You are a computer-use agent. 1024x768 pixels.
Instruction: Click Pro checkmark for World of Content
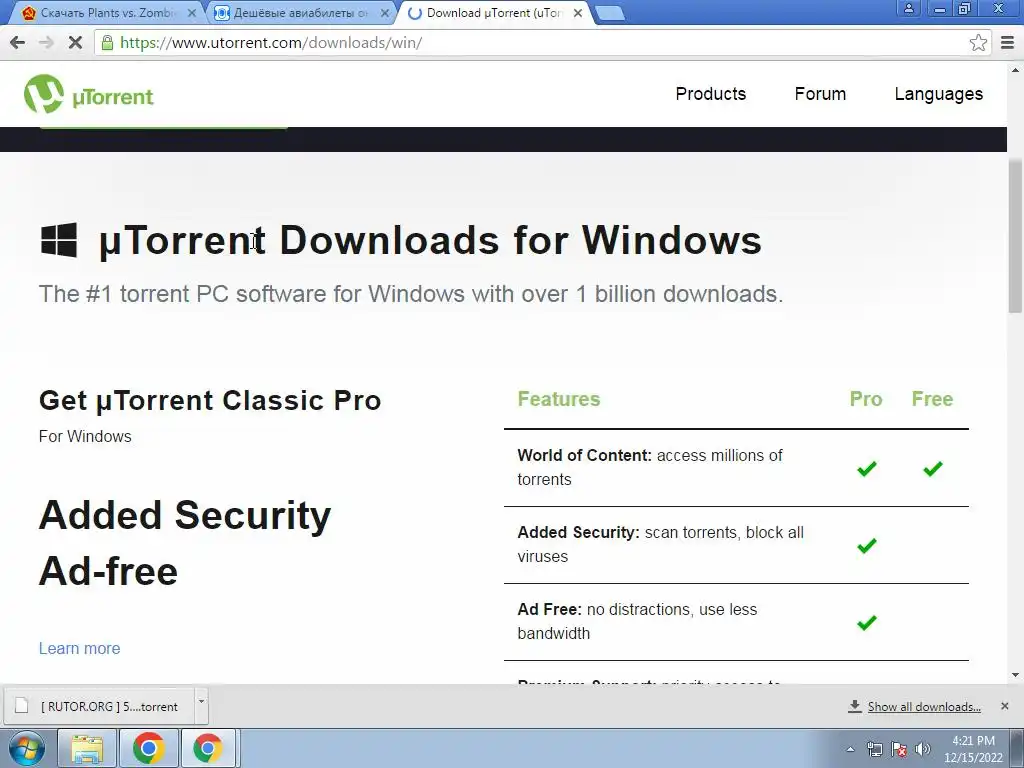tap(867, 468)
